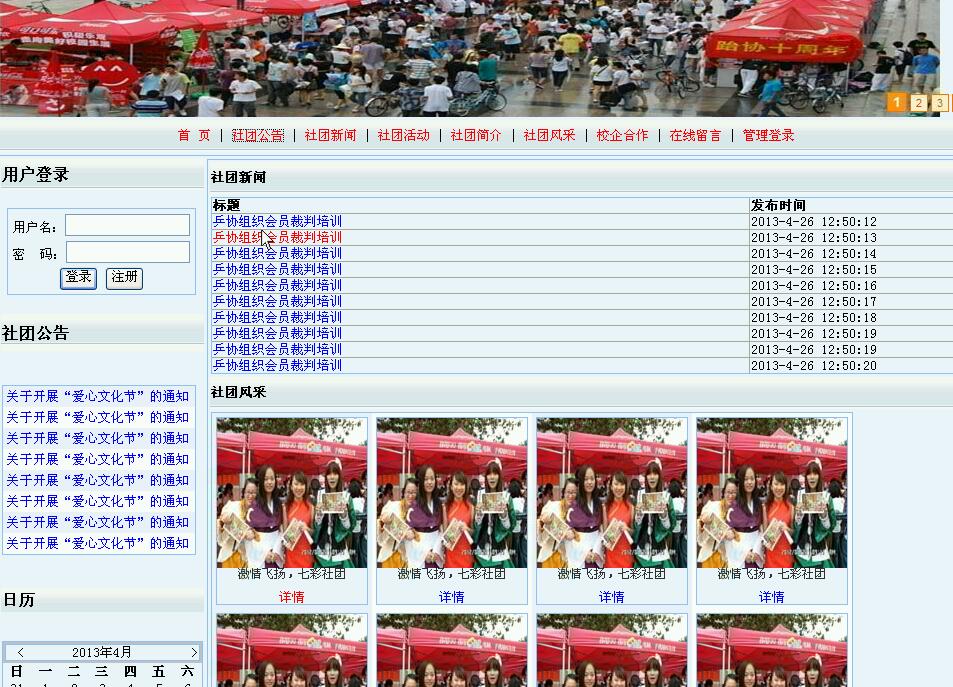Open the news link published at 12:50:14
The width and height of the screenshot is (953, 687).
coord(277,253)
